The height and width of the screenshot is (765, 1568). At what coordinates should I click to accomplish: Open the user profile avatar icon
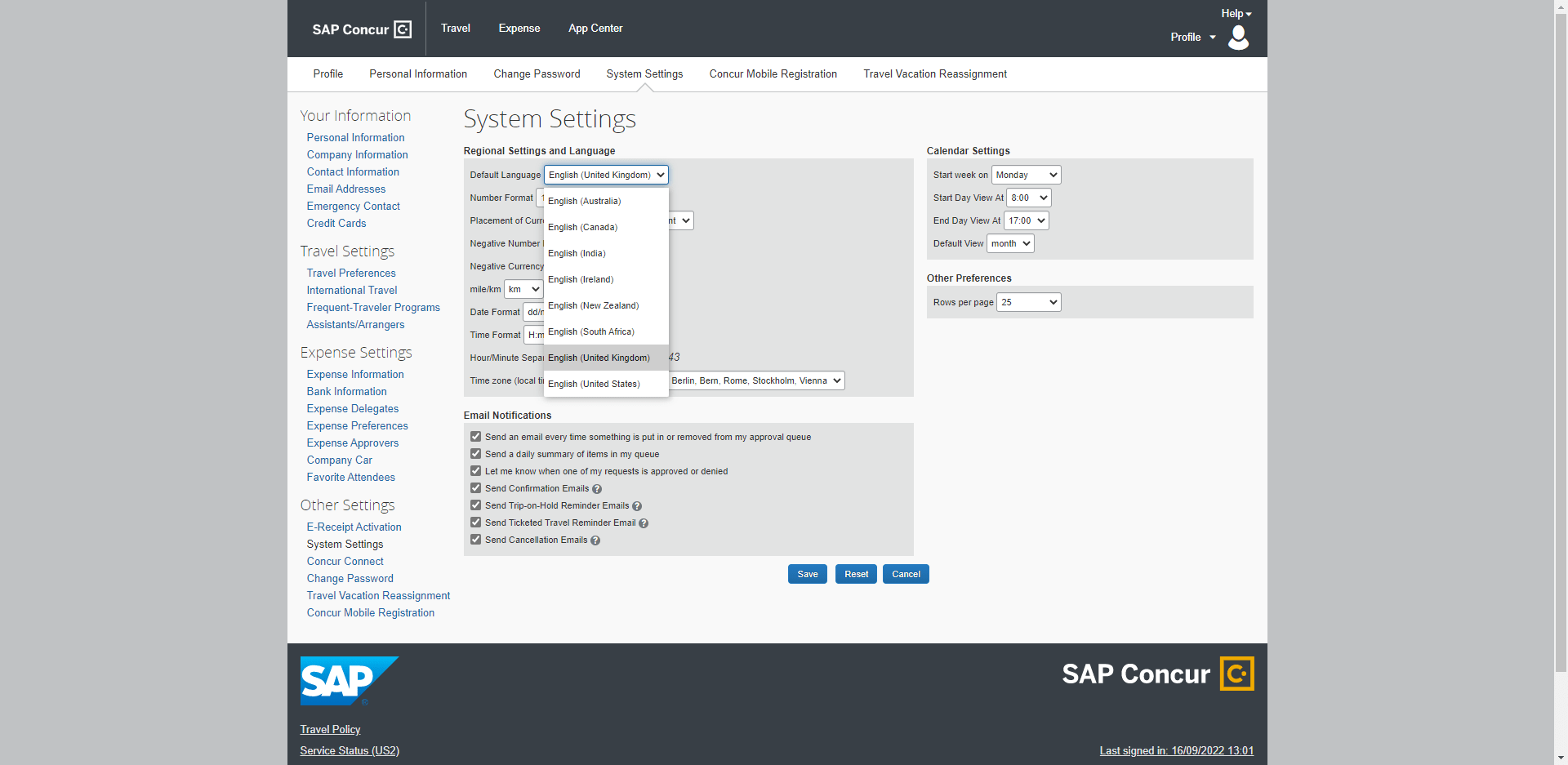pos(1239,37)
